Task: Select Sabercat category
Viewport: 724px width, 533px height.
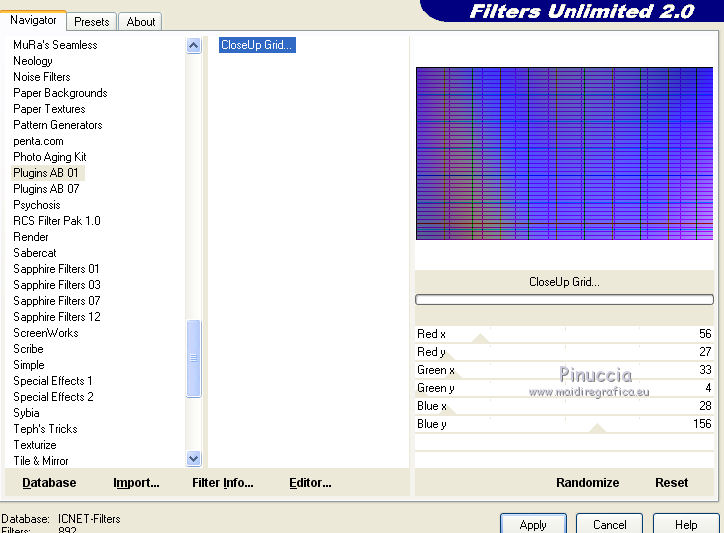Action: click(x=35, y=253)
